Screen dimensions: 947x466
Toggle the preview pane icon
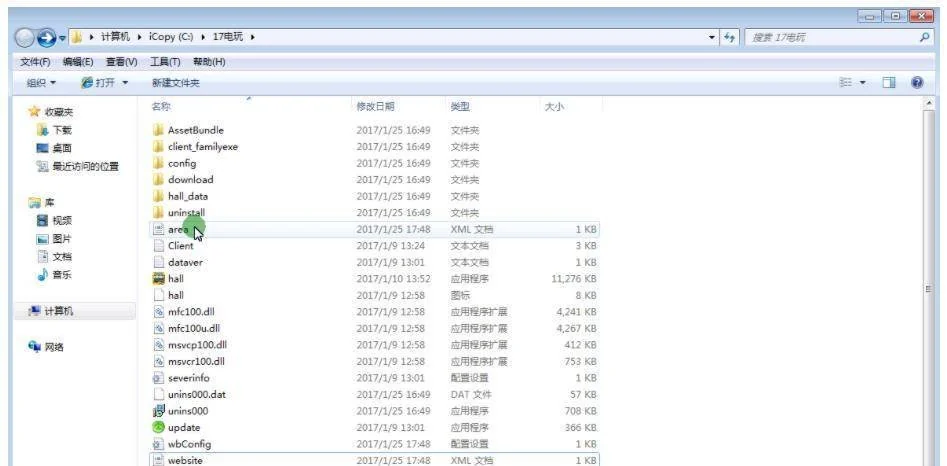[888, 83]
